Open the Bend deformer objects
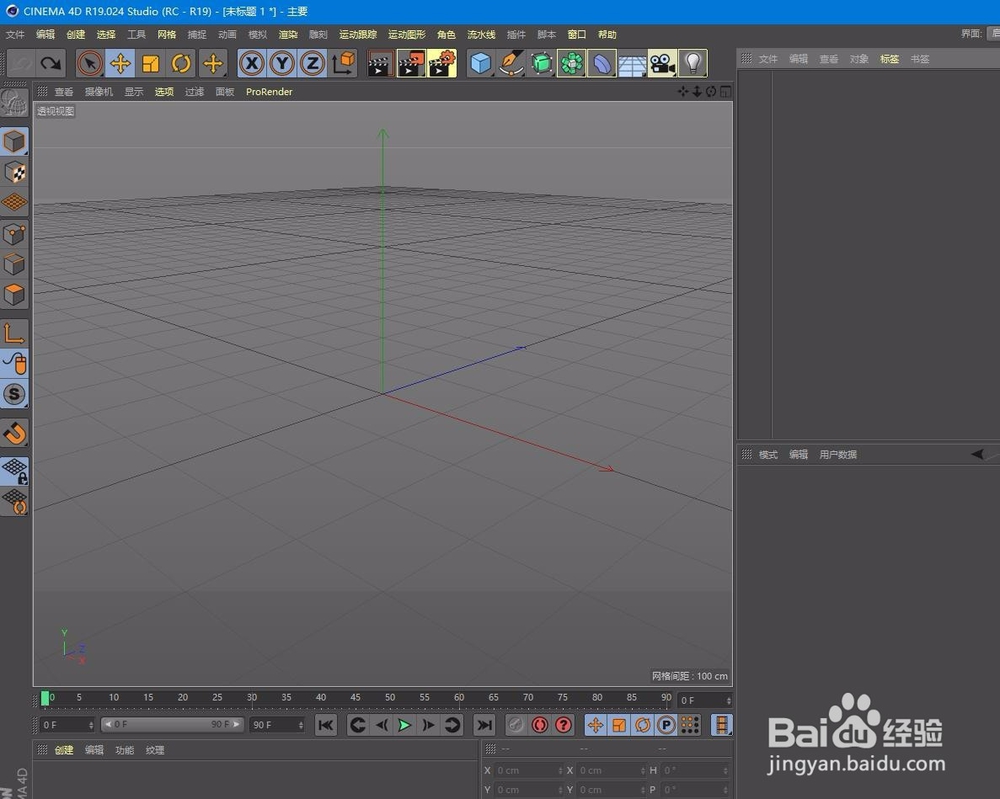 (602, 63)
